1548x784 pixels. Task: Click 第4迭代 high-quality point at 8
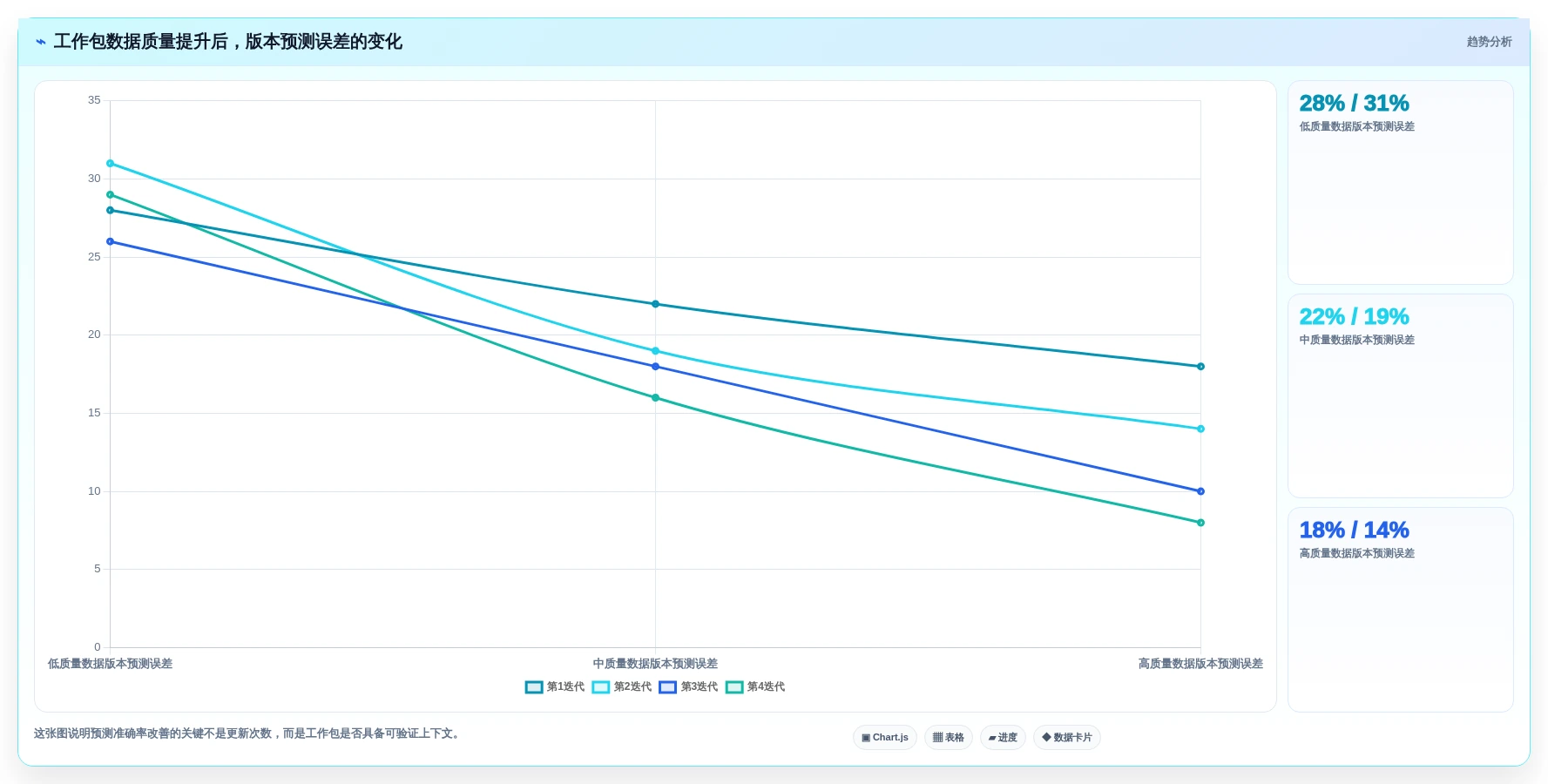tap(1200, 524)
